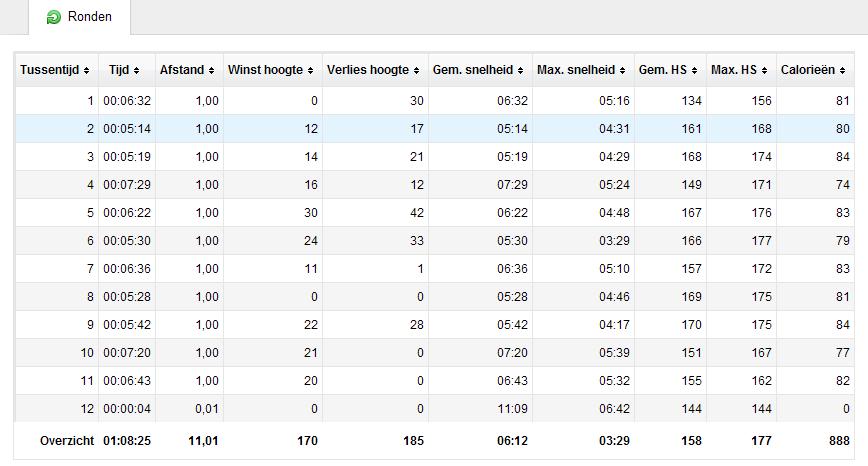868x466 pixels.
Task: Open the Ronden tab
Action: coord(79,17)
